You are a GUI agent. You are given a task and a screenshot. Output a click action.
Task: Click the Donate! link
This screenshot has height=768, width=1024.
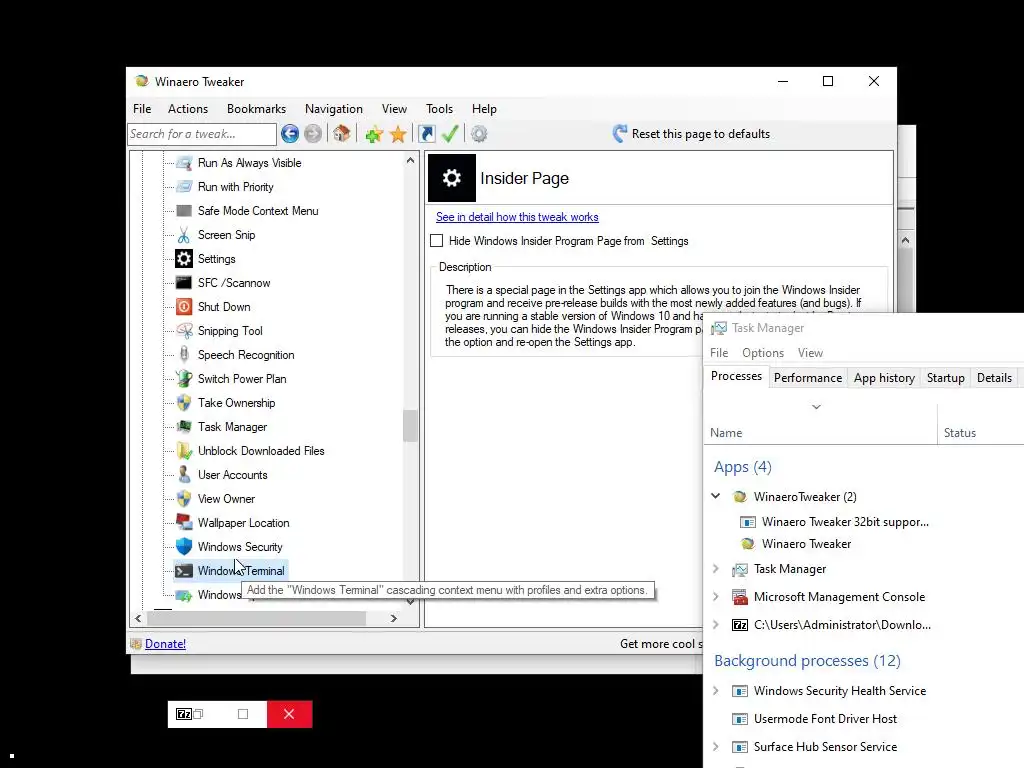(165, 644)
